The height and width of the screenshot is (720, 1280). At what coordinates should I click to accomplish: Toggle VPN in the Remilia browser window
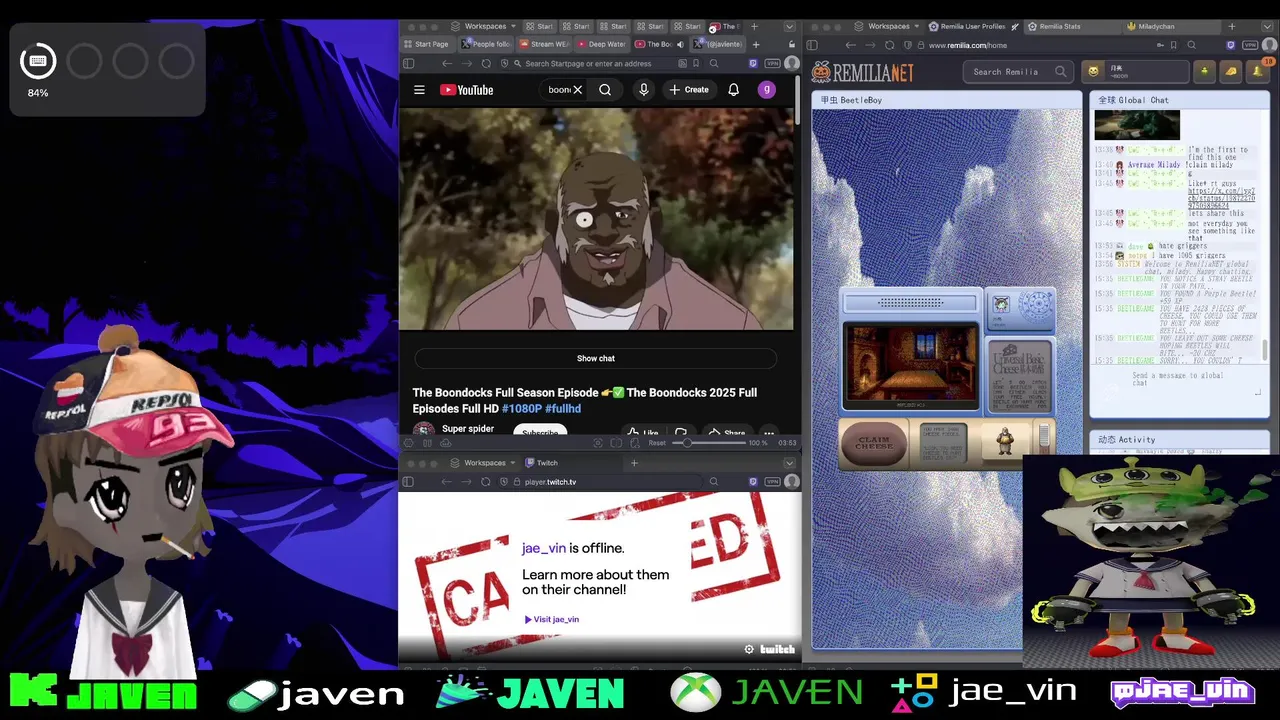[x=1249, y=45]
